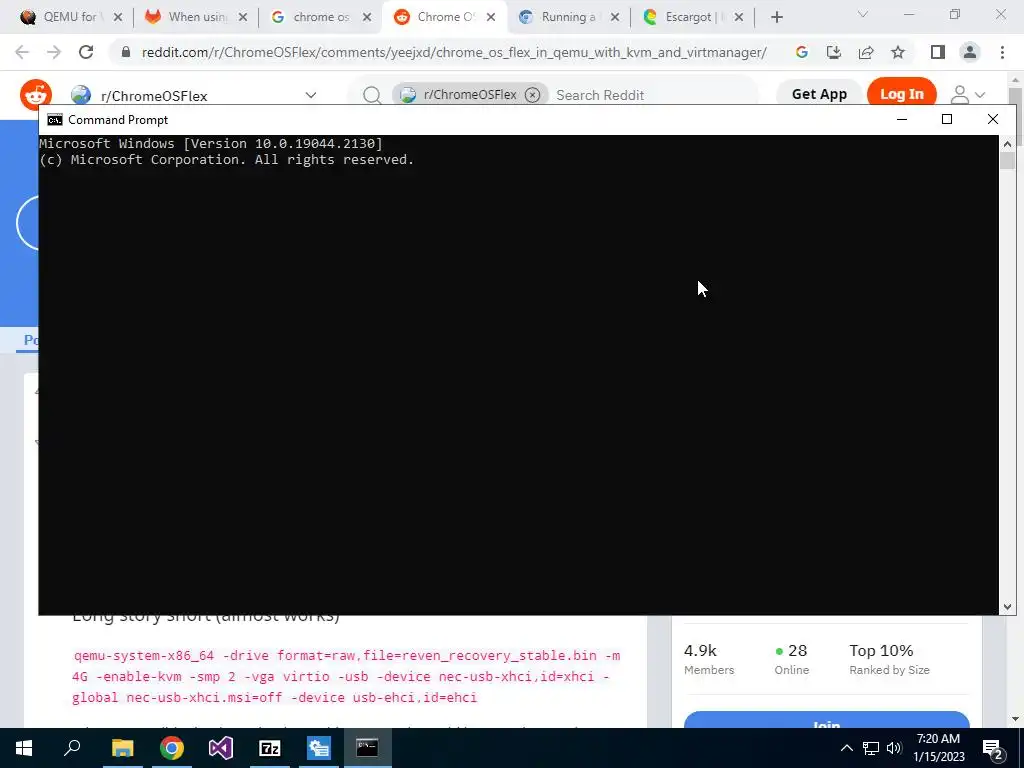
Task: Close the Escargot tab
Action: pos(739,18)
